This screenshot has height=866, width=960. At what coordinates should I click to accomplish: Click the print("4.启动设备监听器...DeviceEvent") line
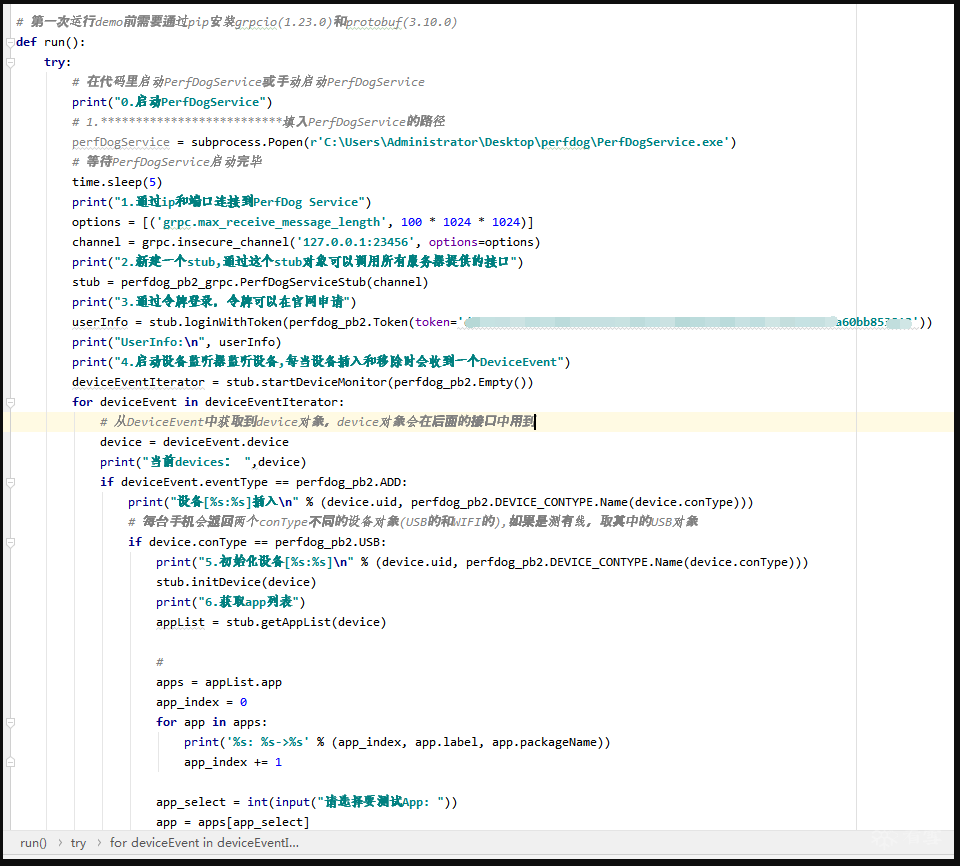coord(321,362)
